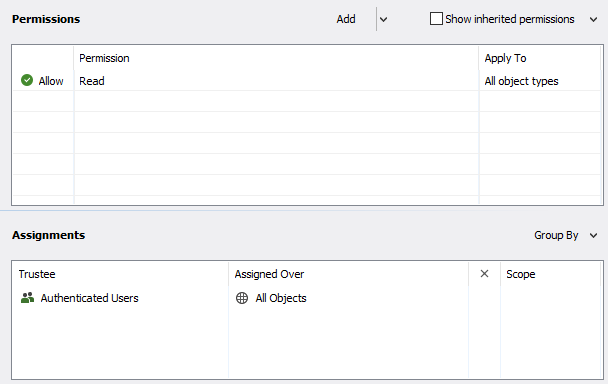The width and height of the screenshot is (608, 384).
Task: Enable Show inherited permissions checkbox
Action: 436,19
